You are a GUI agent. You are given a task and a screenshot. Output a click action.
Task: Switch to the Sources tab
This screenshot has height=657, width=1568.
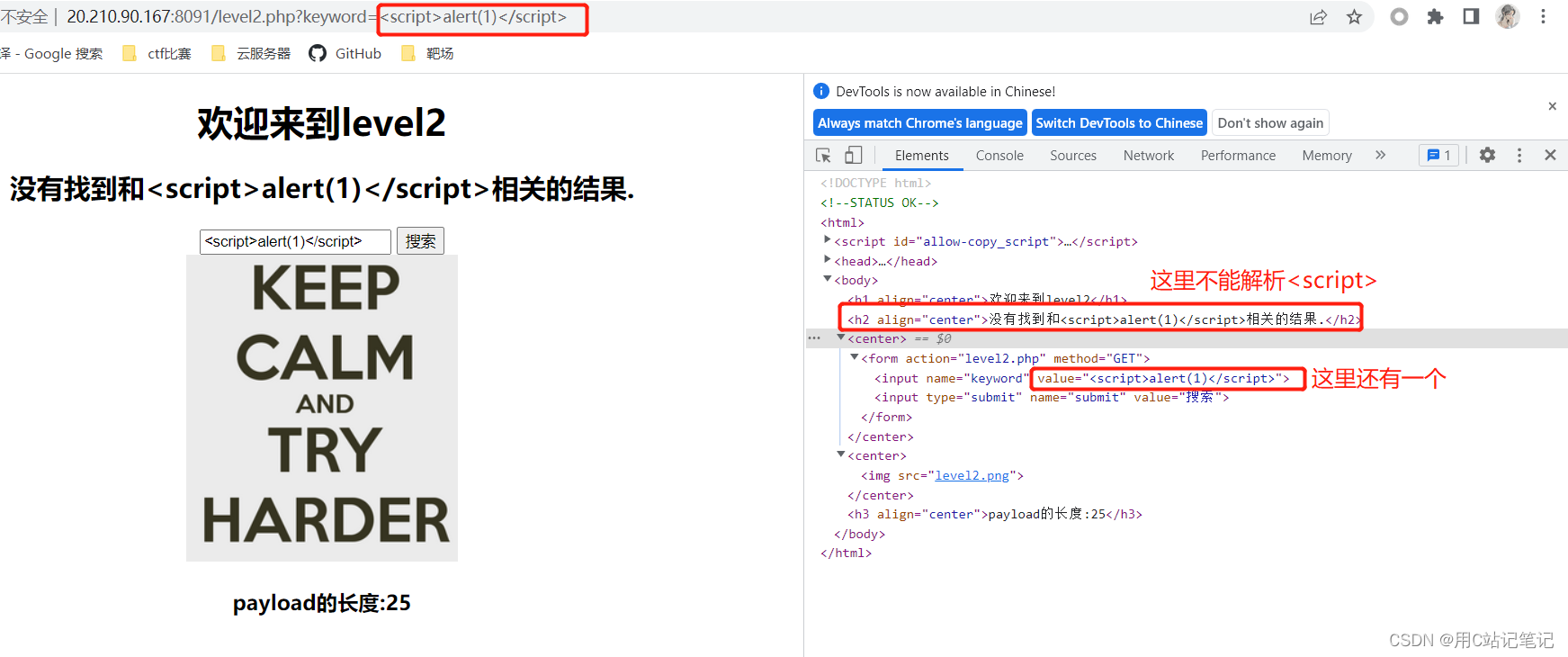(1073, 156)
